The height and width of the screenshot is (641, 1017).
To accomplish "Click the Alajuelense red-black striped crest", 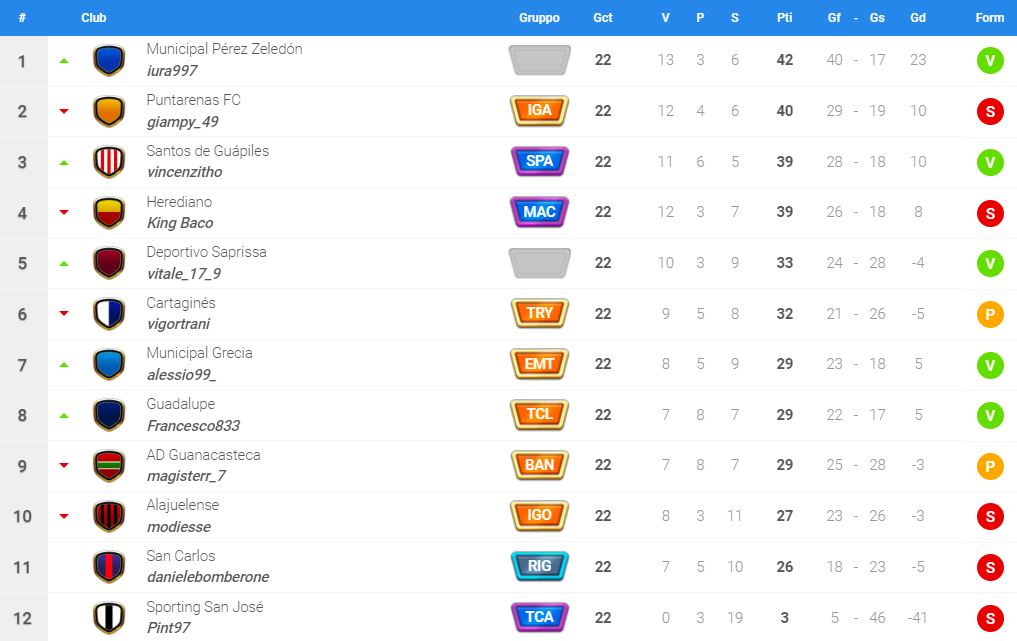I will [x=109, y=516].
